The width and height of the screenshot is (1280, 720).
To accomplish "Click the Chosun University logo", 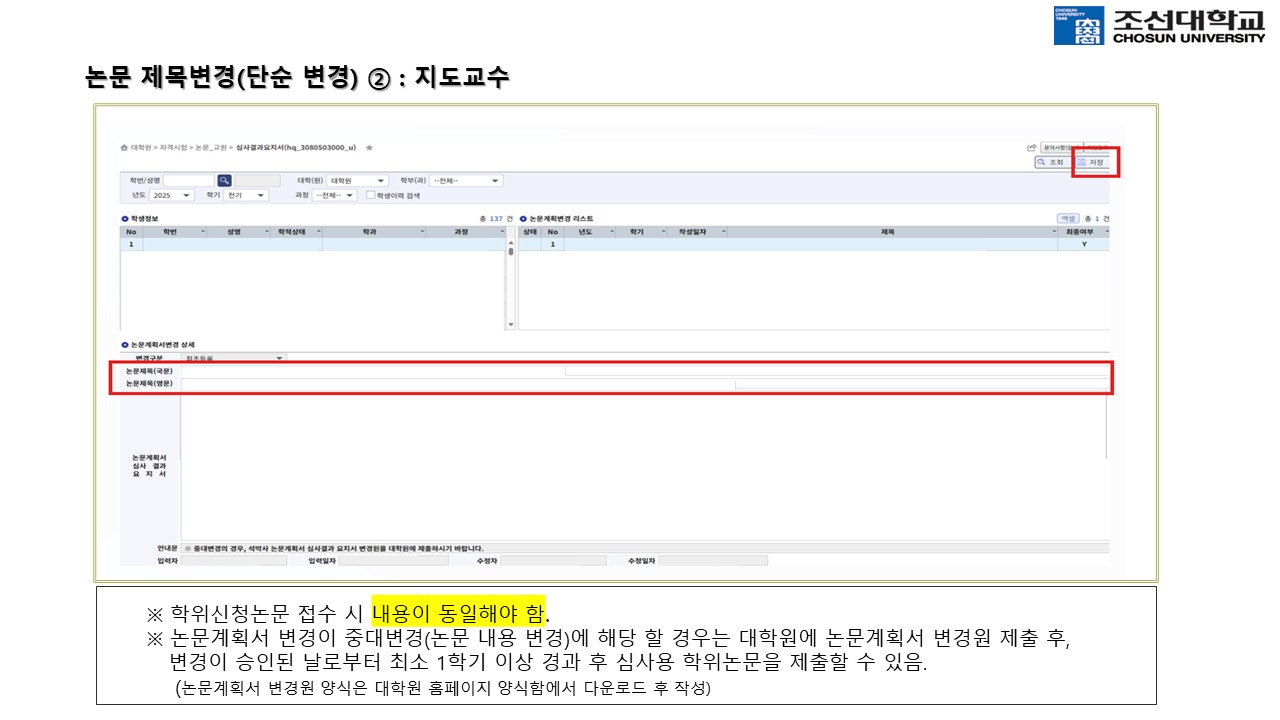I will click(x=1157, y=25).
